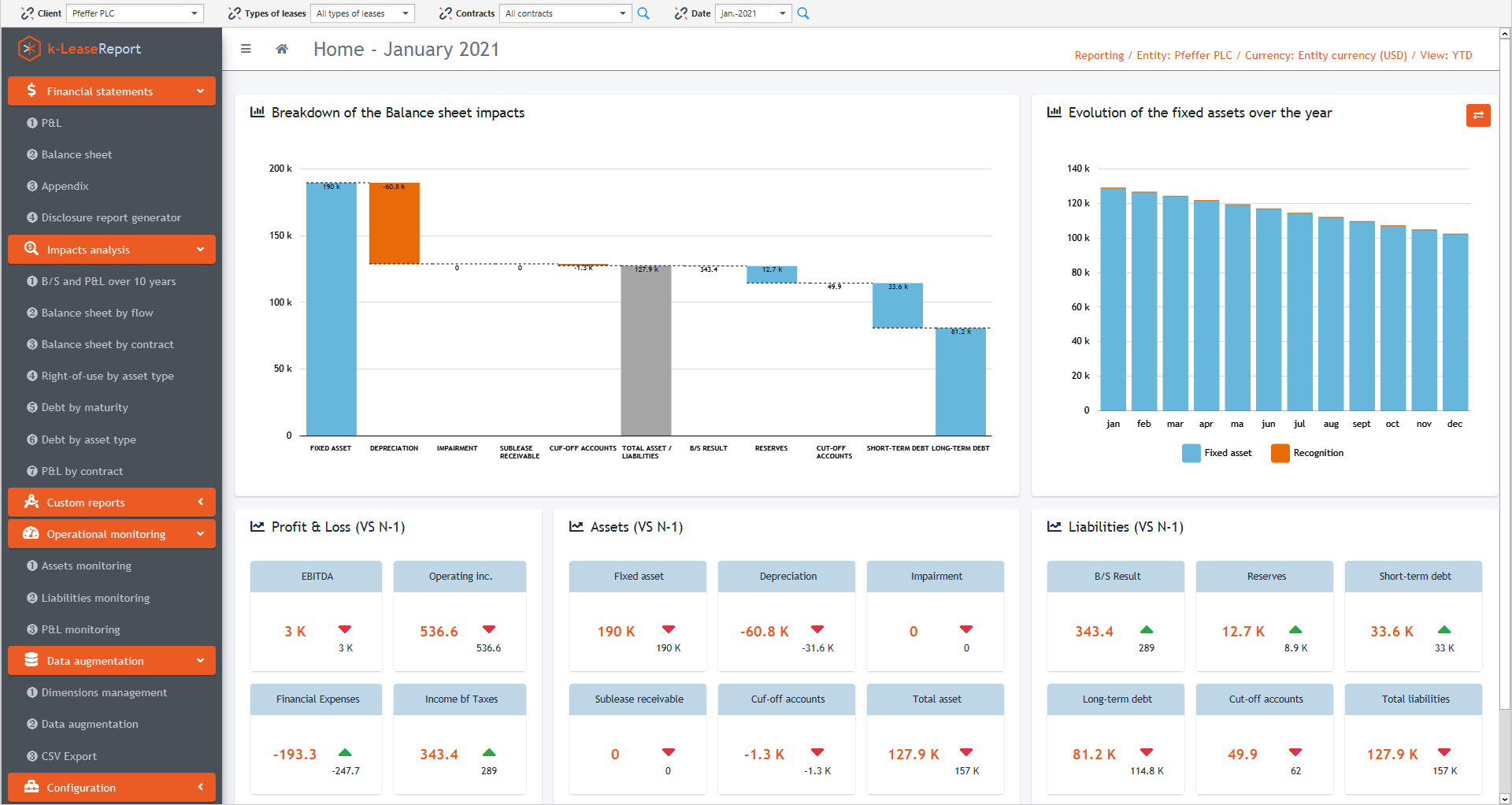Click the hamburger menu icon
Viewport: 1512px width, 805px height.
[246, 49]
